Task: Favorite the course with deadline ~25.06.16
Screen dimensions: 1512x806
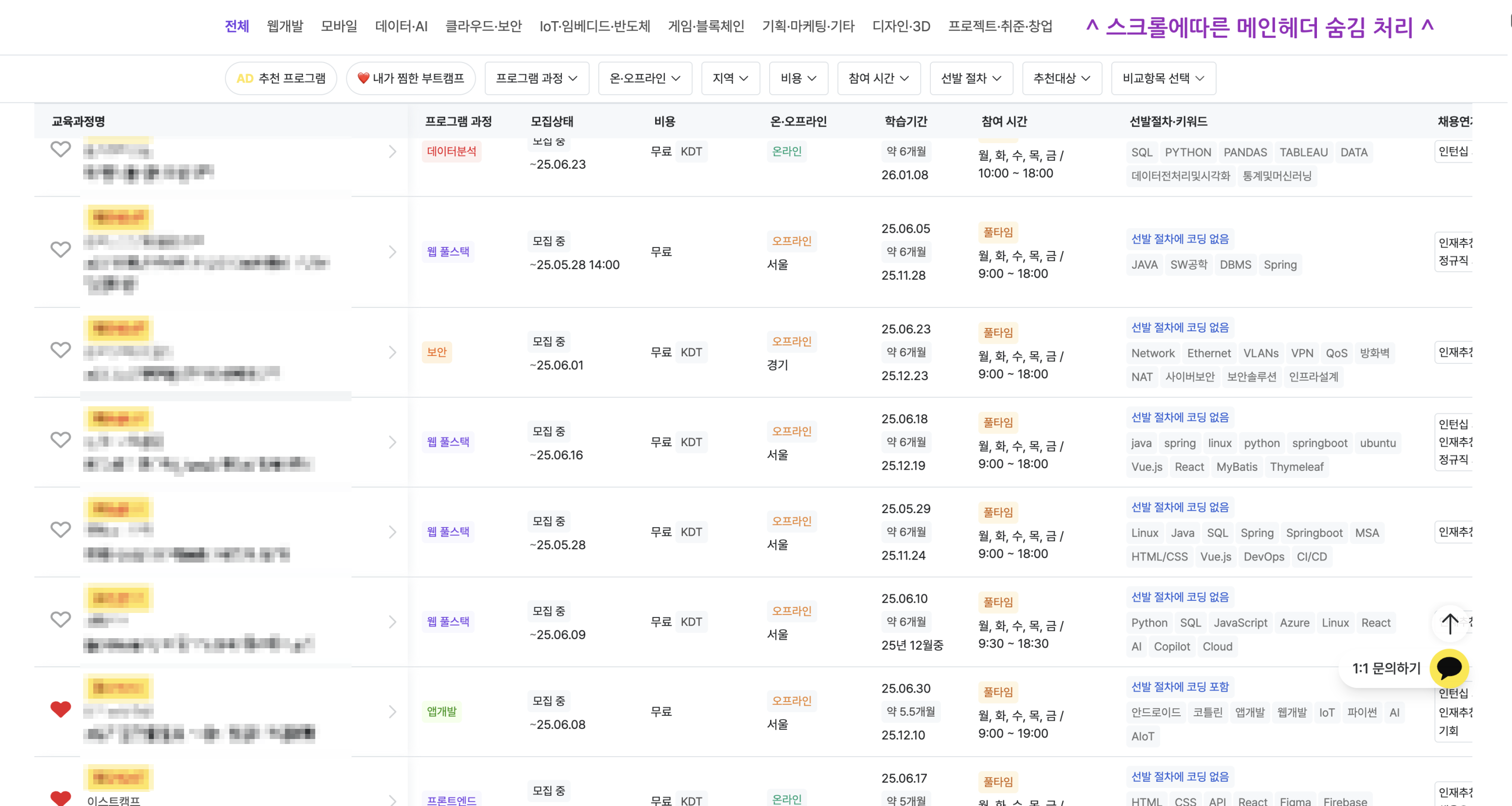Action: click(x=60, y=440)
